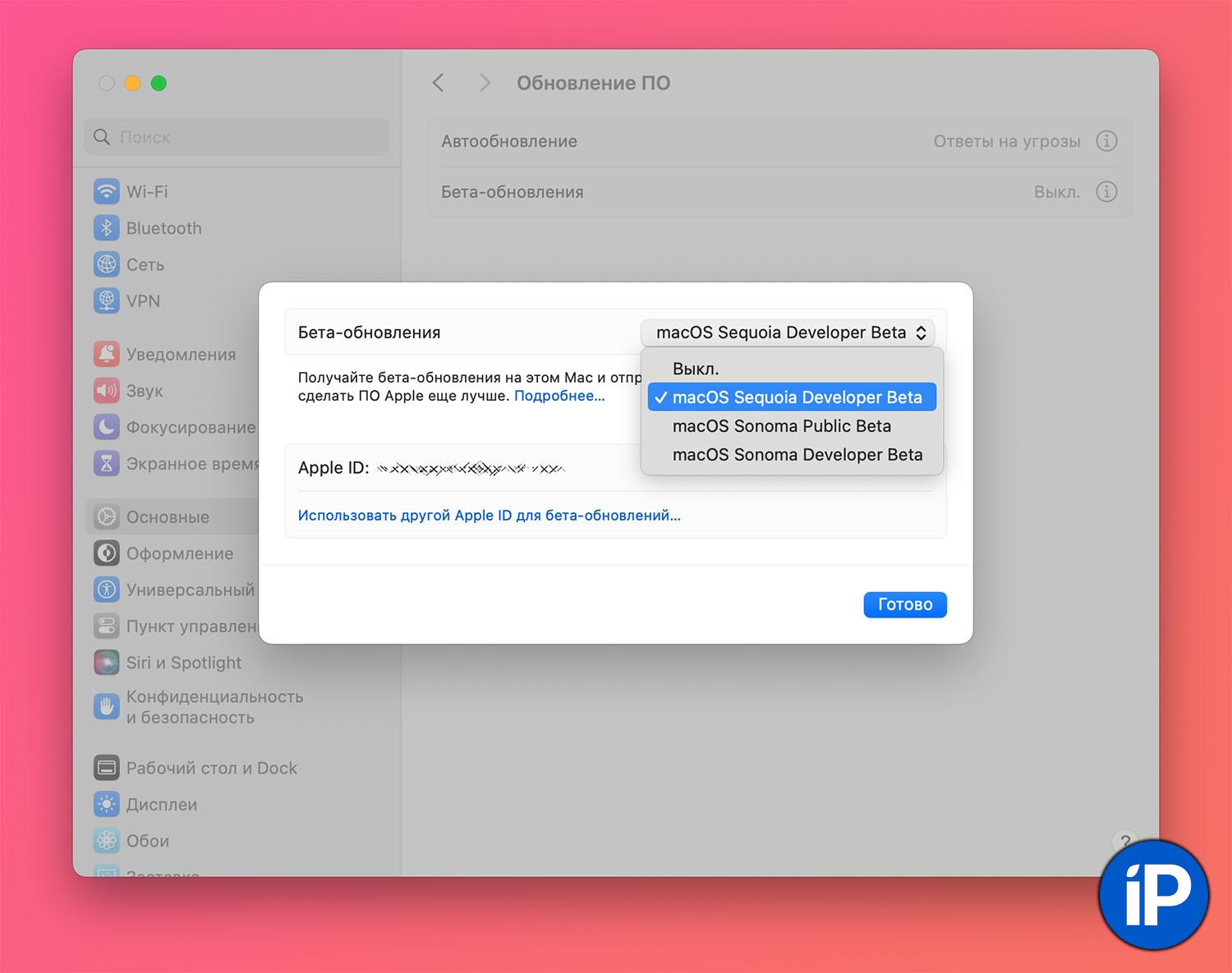Click the Автообновление row label
The width and height of the screenshot is (1232, 973).
(x=509, y=141)
